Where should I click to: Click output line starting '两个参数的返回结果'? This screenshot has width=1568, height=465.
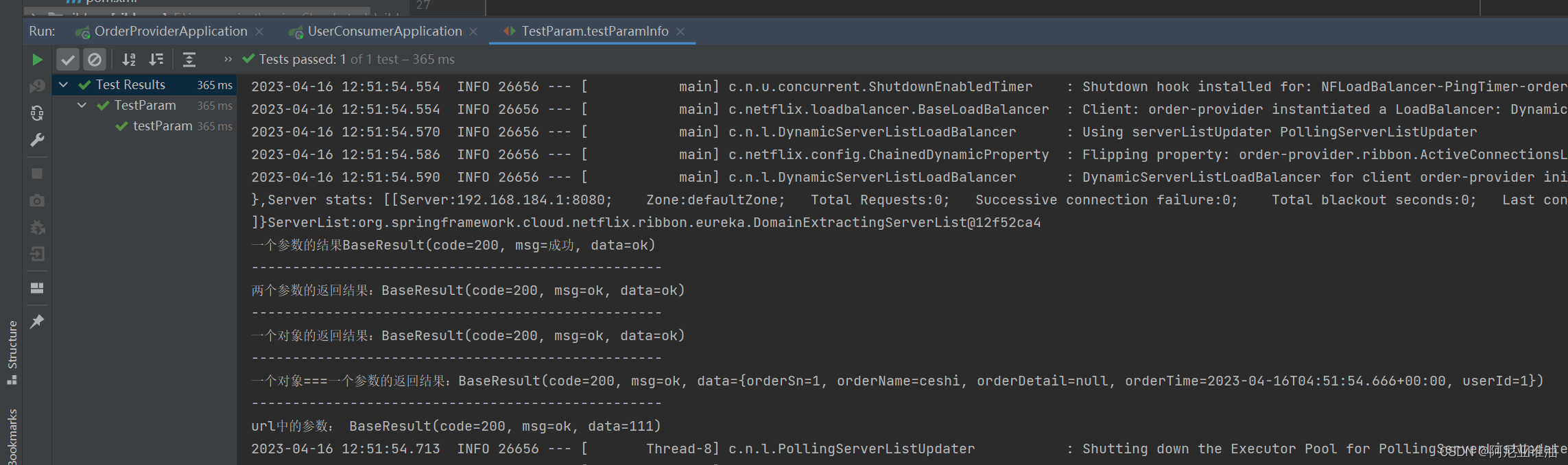tap(468, 290)
